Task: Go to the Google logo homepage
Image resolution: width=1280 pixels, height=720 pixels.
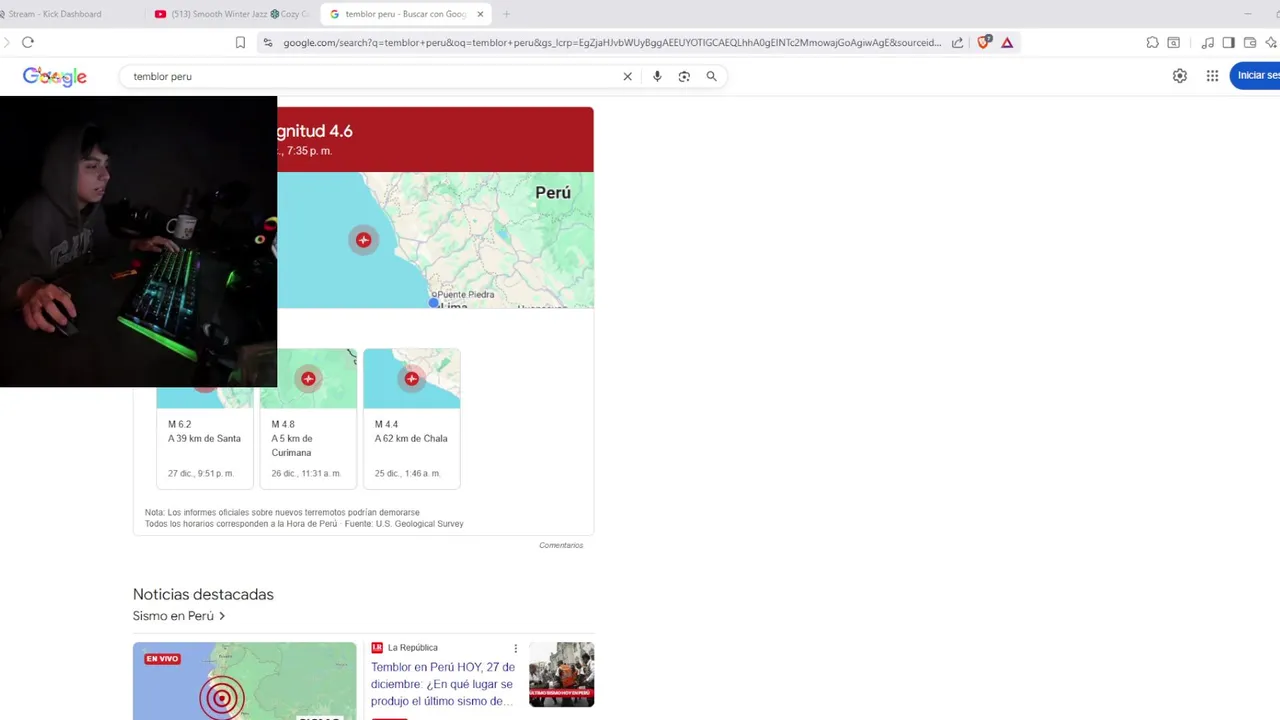Action: click(x=55, y=77)
